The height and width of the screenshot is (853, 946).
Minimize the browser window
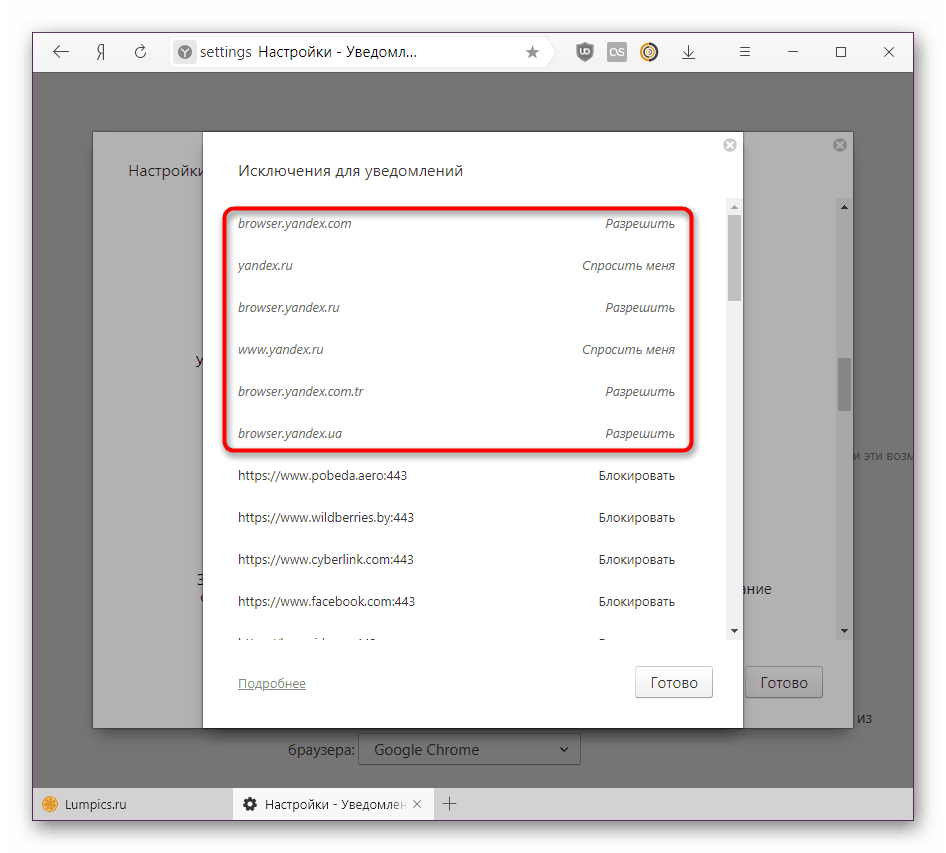(x=793, y=52)
